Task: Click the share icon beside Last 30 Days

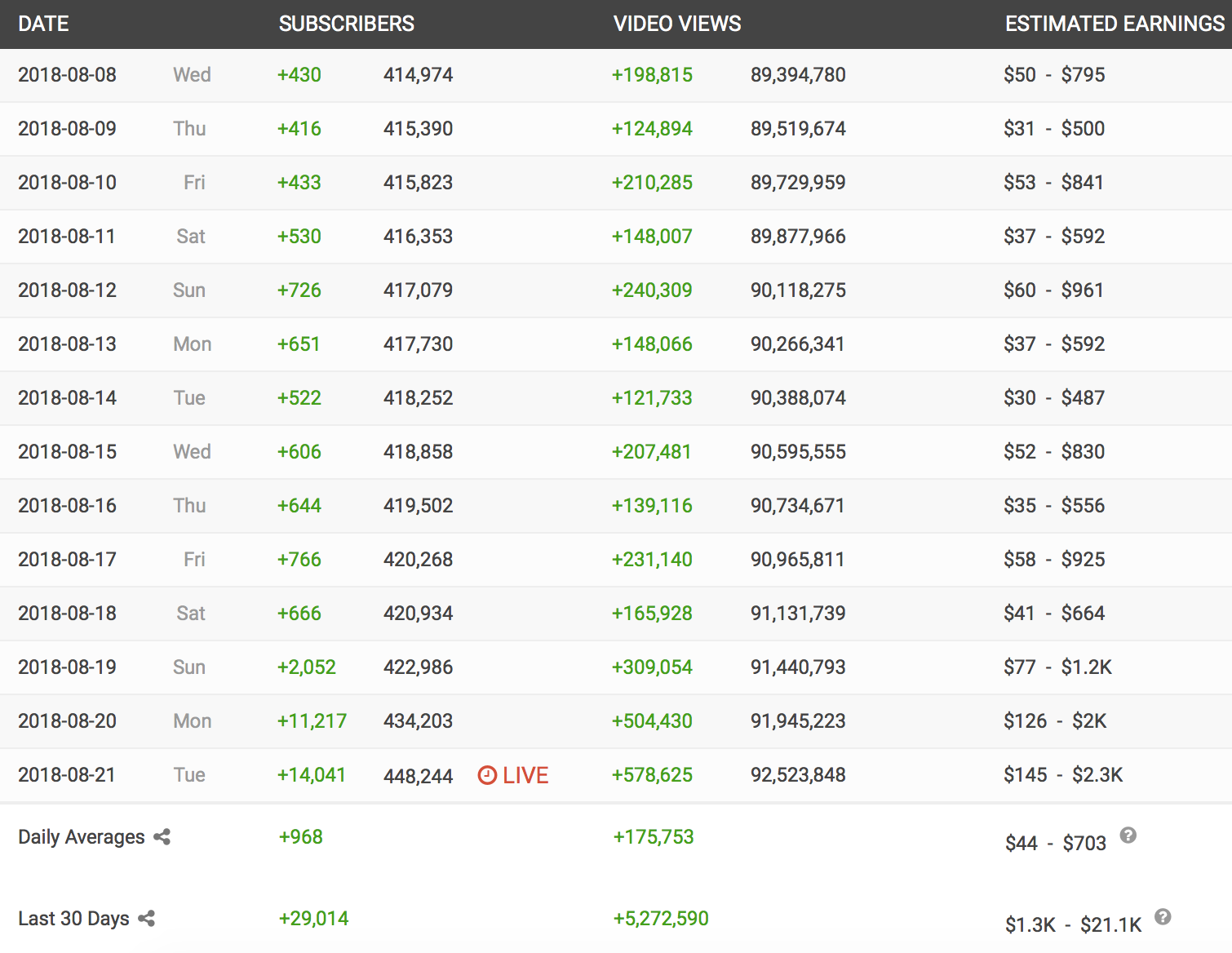Action: point(147,919)
